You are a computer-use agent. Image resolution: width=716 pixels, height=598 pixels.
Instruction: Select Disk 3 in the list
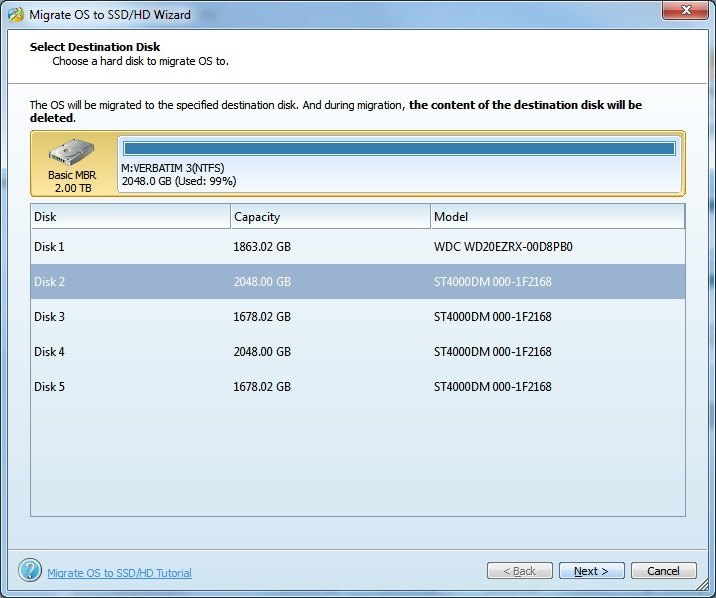click(358, 316)
